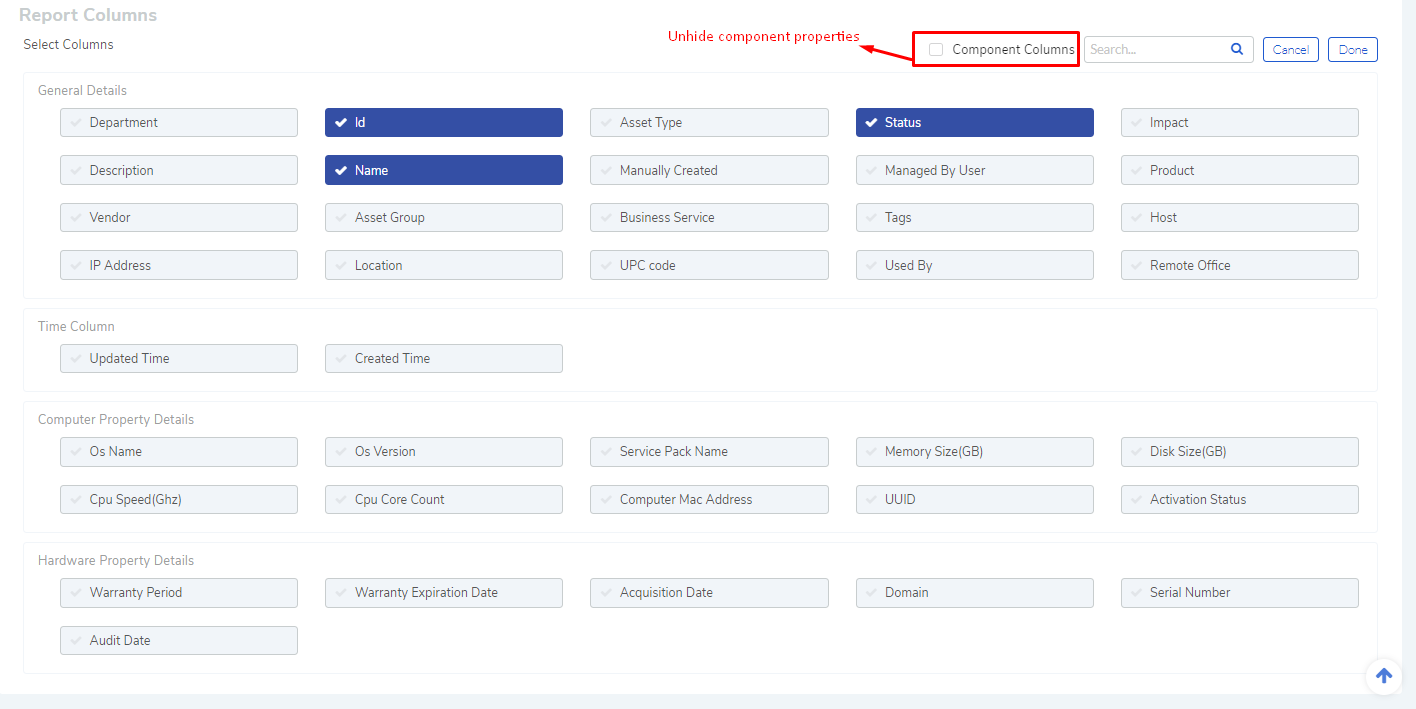Select the Disk Size(GB) column

(x=1240, y=451)
